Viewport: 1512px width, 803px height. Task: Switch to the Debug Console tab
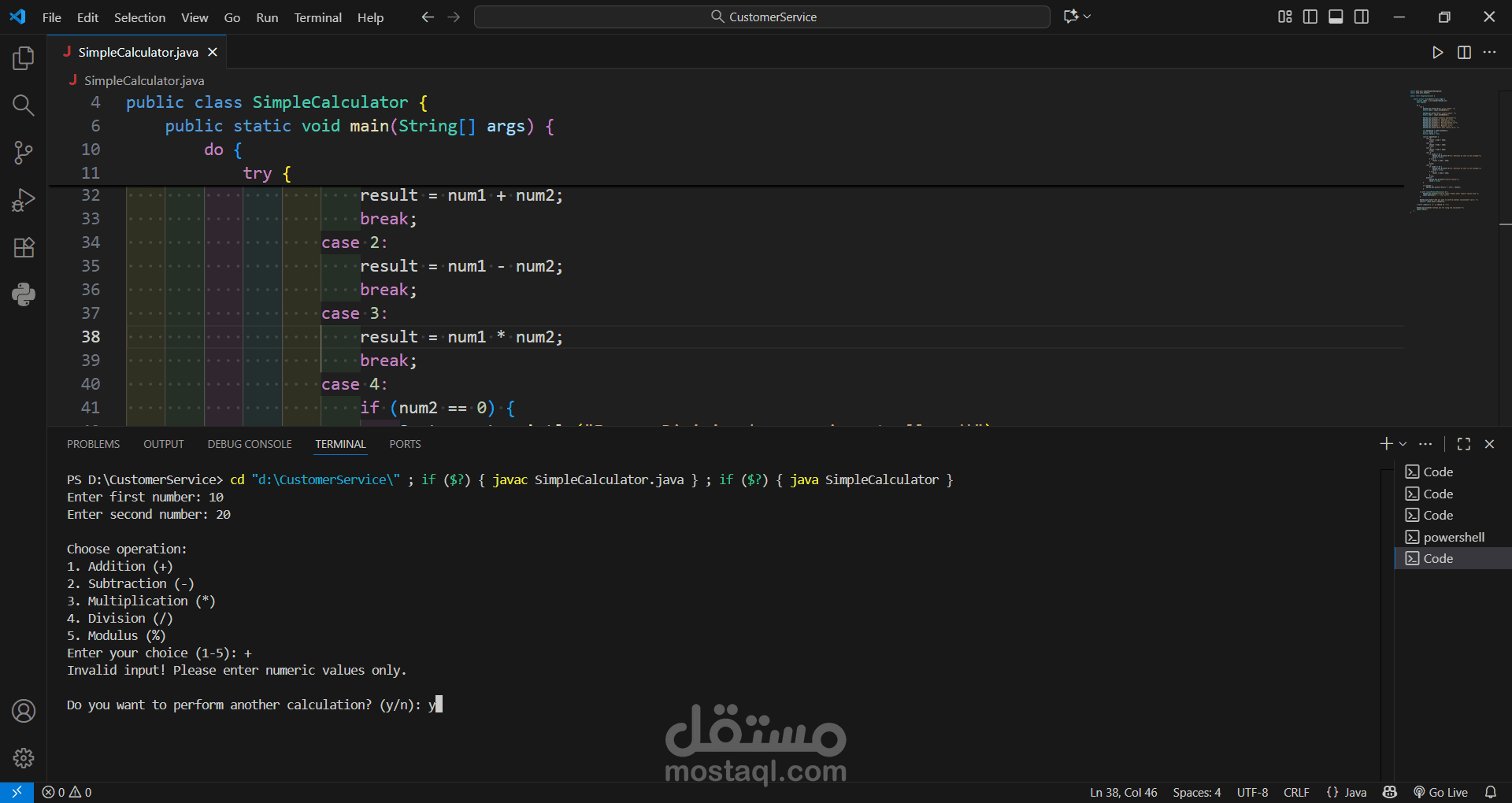coord(250,444)
